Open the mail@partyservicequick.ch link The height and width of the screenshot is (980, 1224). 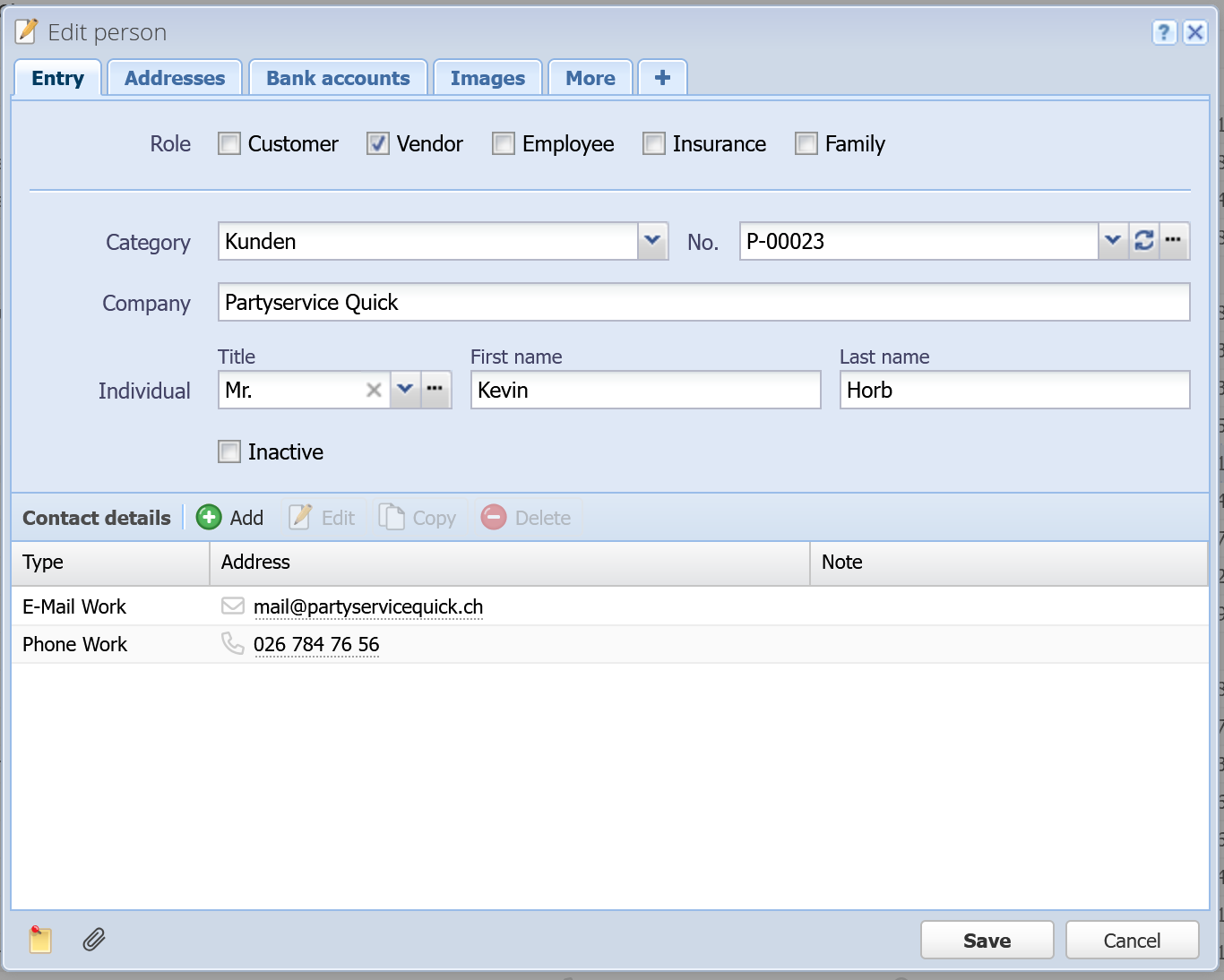click(x=368, y=606)
